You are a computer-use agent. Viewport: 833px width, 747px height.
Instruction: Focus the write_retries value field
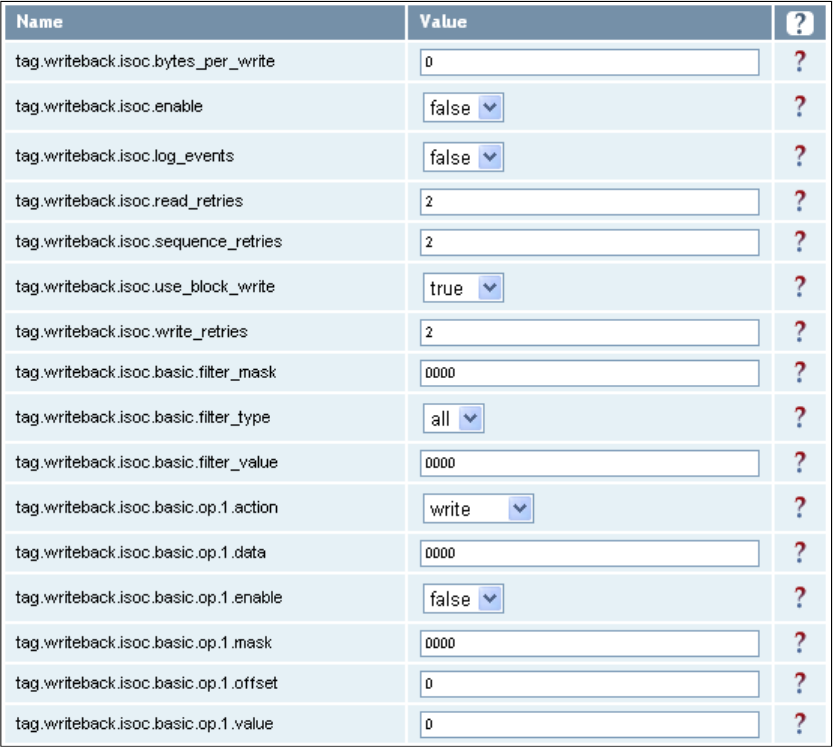589,333
